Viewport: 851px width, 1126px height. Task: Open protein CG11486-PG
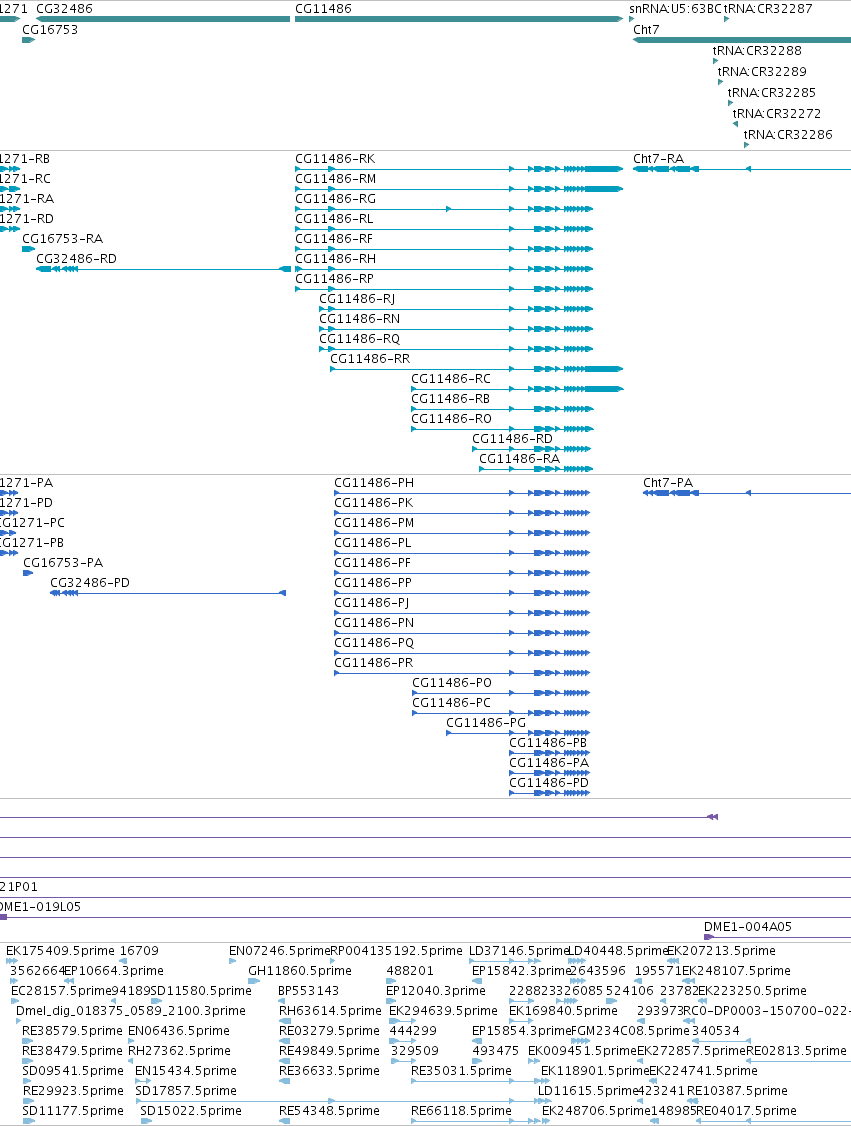(x=518, y=733)
